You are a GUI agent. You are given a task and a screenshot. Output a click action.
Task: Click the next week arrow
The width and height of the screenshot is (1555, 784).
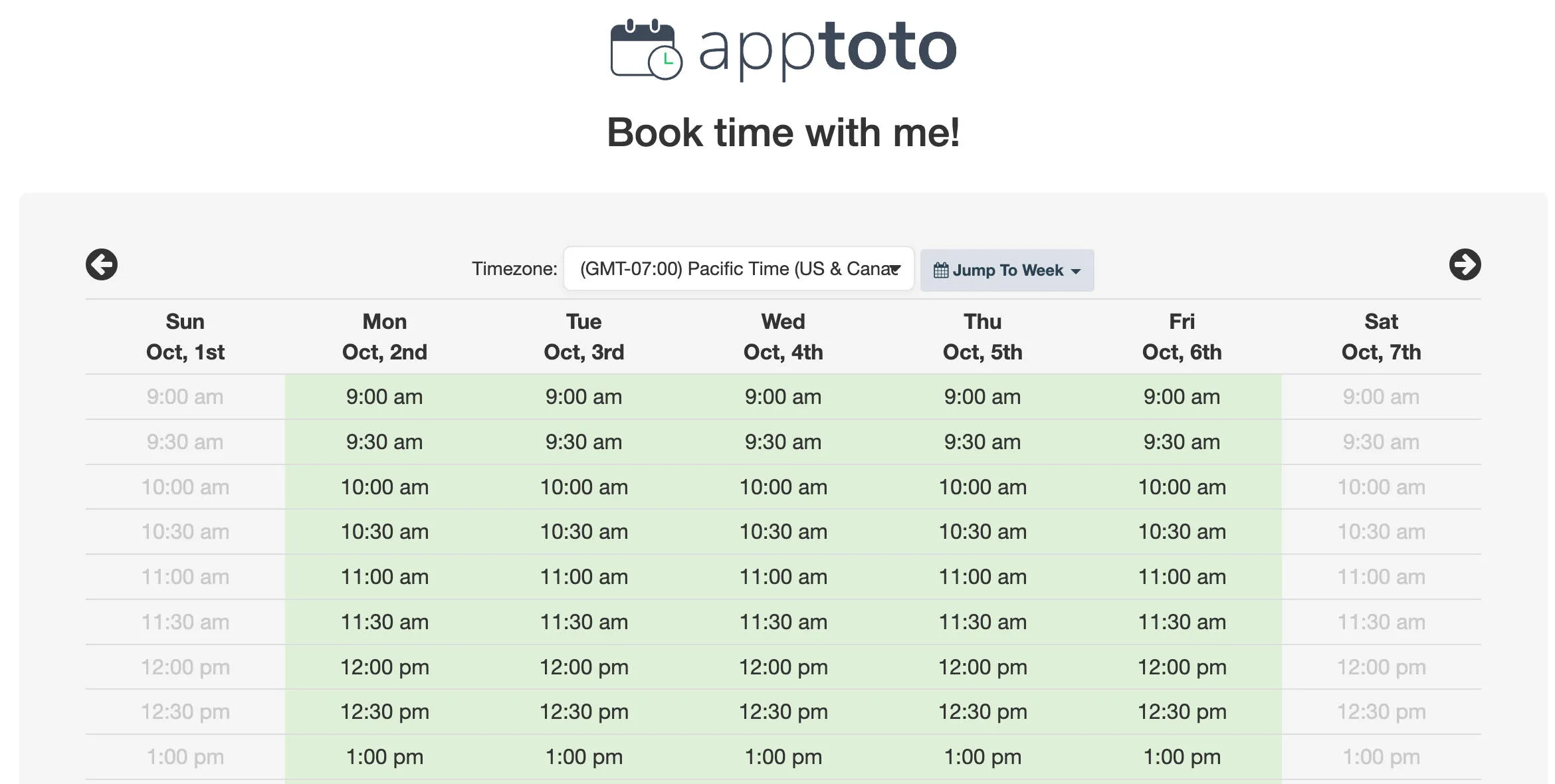[x=1465, y=264]
